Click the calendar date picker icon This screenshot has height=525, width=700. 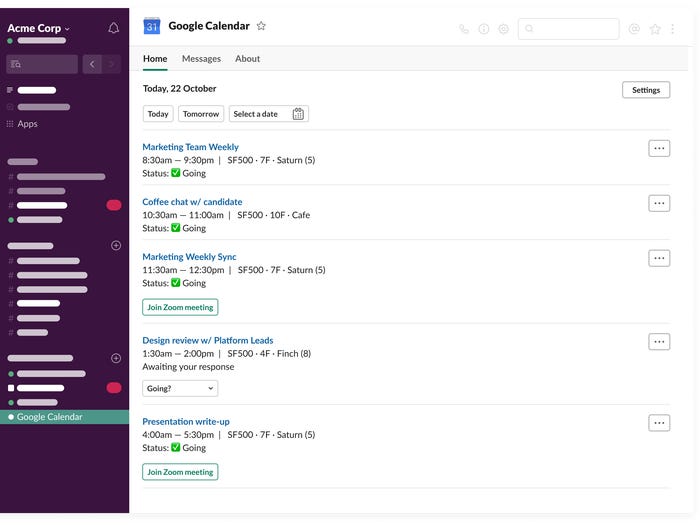pos(298,114)
